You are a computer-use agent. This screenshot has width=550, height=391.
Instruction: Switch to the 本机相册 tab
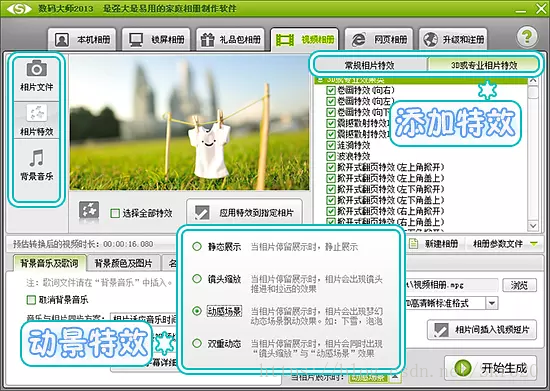[x=82, y=39]
